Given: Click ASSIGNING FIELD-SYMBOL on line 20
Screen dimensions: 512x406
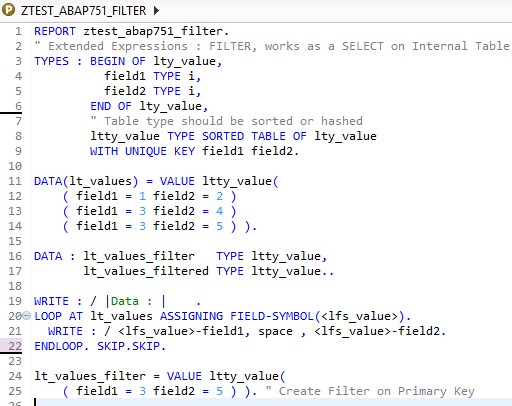Looking at the screenshot, I should pyautogui.click(x=237, y=316).
